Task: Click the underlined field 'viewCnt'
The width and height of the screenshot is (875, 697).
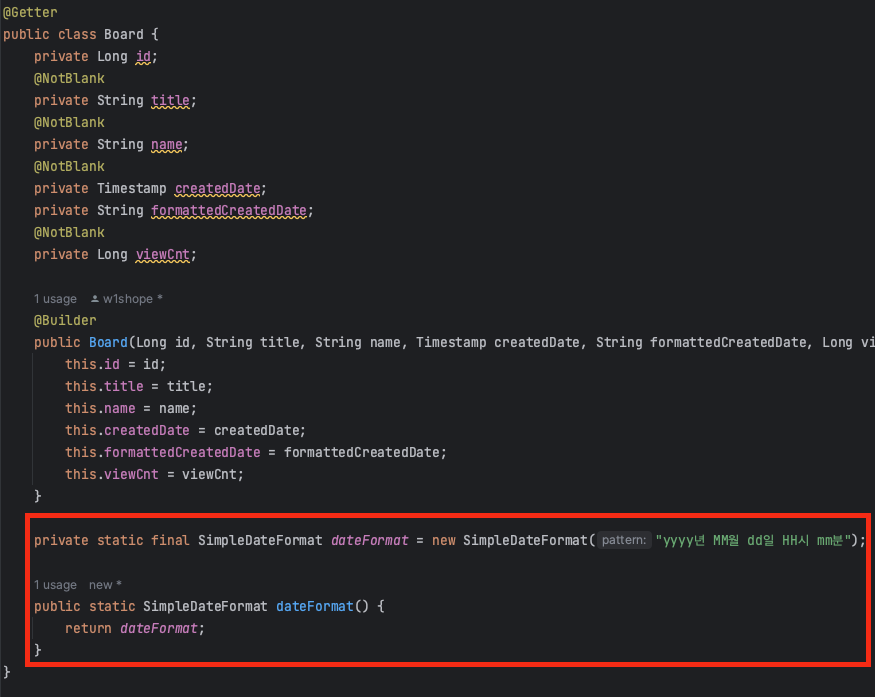Action: pos(162,254)
